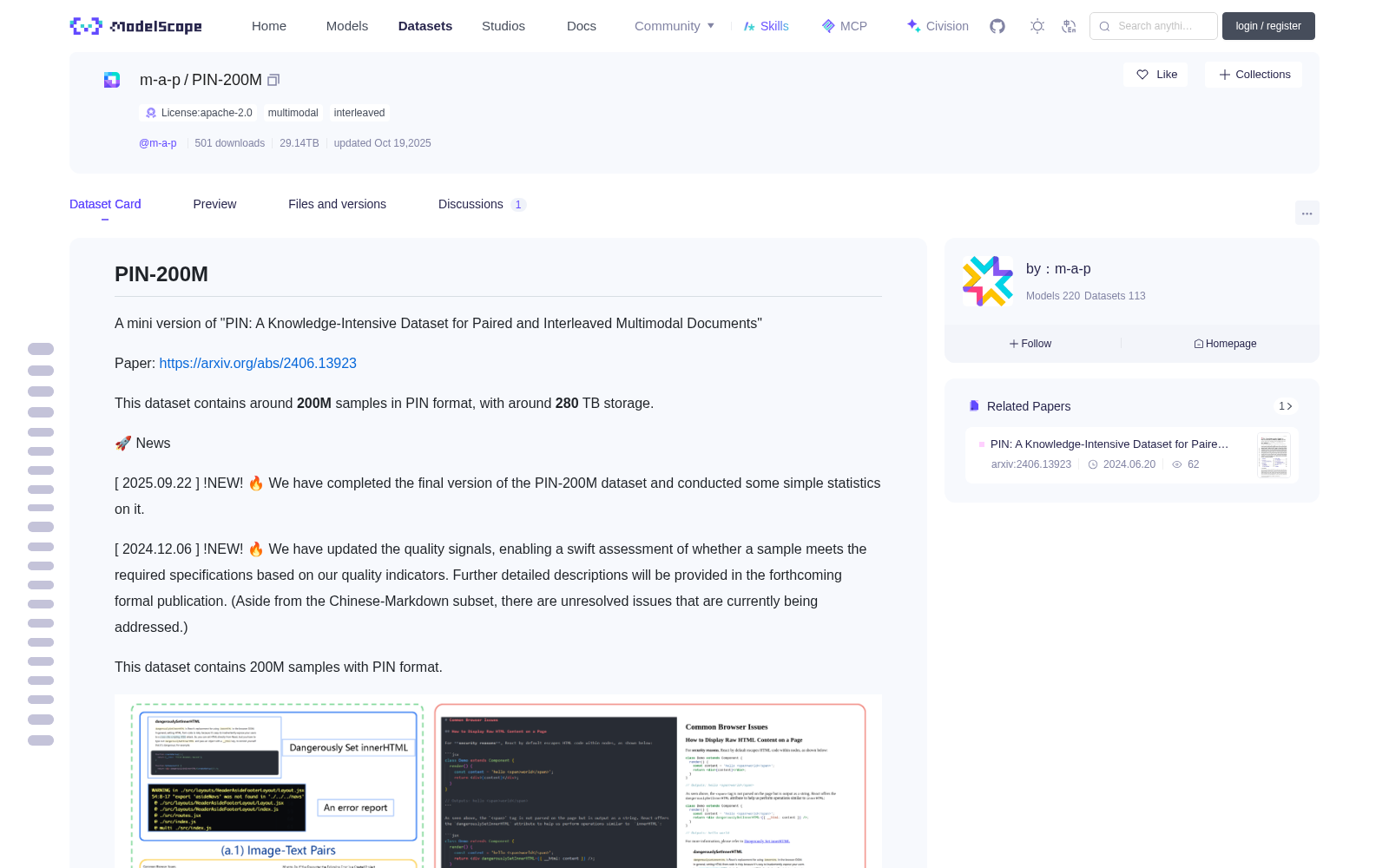Viewport: 1389px width, 868px height.
Task: Switch to the Dataset Card tab
Action: click(x=105, y=204)
